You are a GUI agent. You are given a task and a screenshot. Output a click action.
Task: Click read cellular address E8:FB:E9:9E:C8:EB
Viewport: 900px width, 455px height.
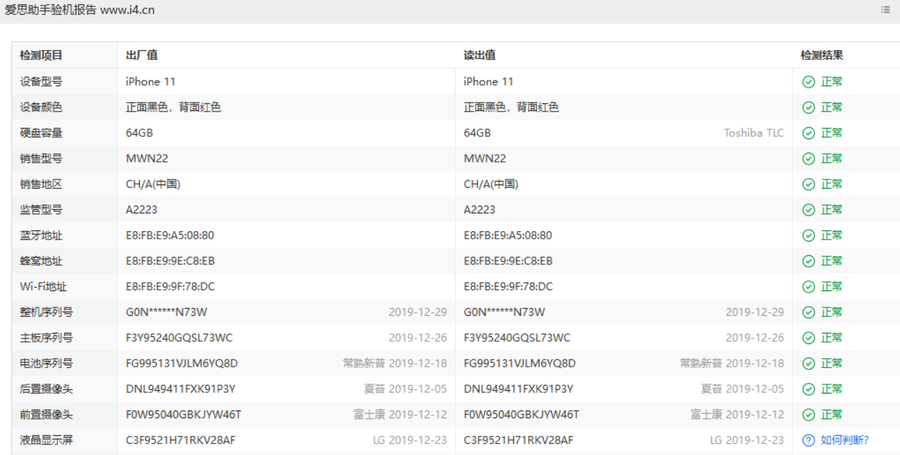[x=508, y=261]
